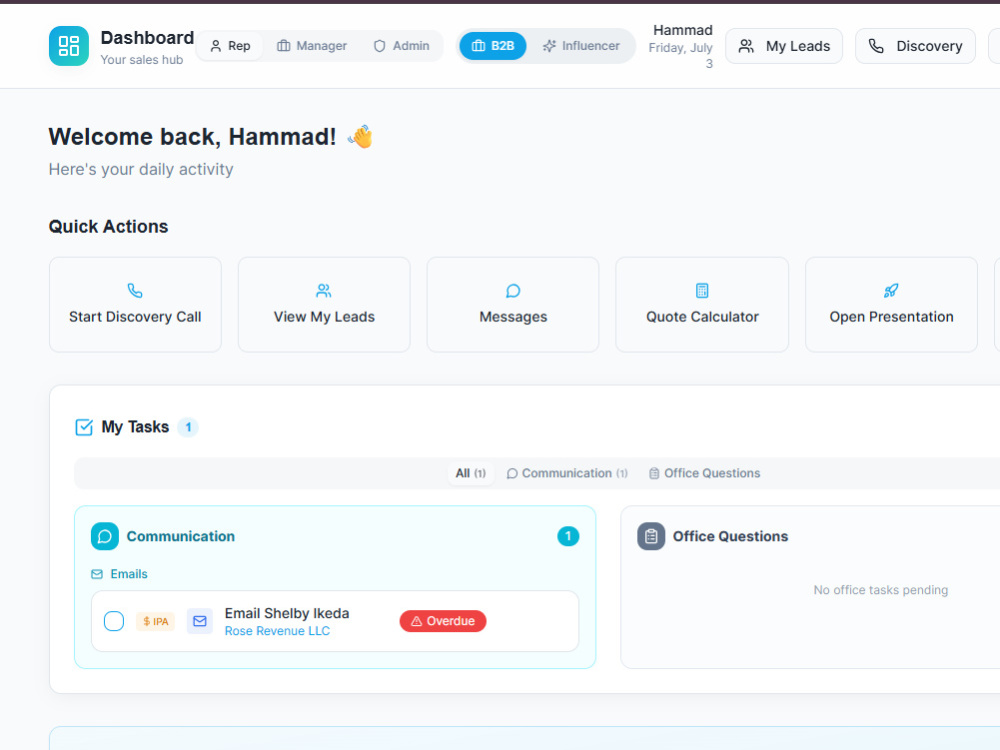Open the Discovery button in header
Screen dimensions: 1000x750
coord(915,46)
